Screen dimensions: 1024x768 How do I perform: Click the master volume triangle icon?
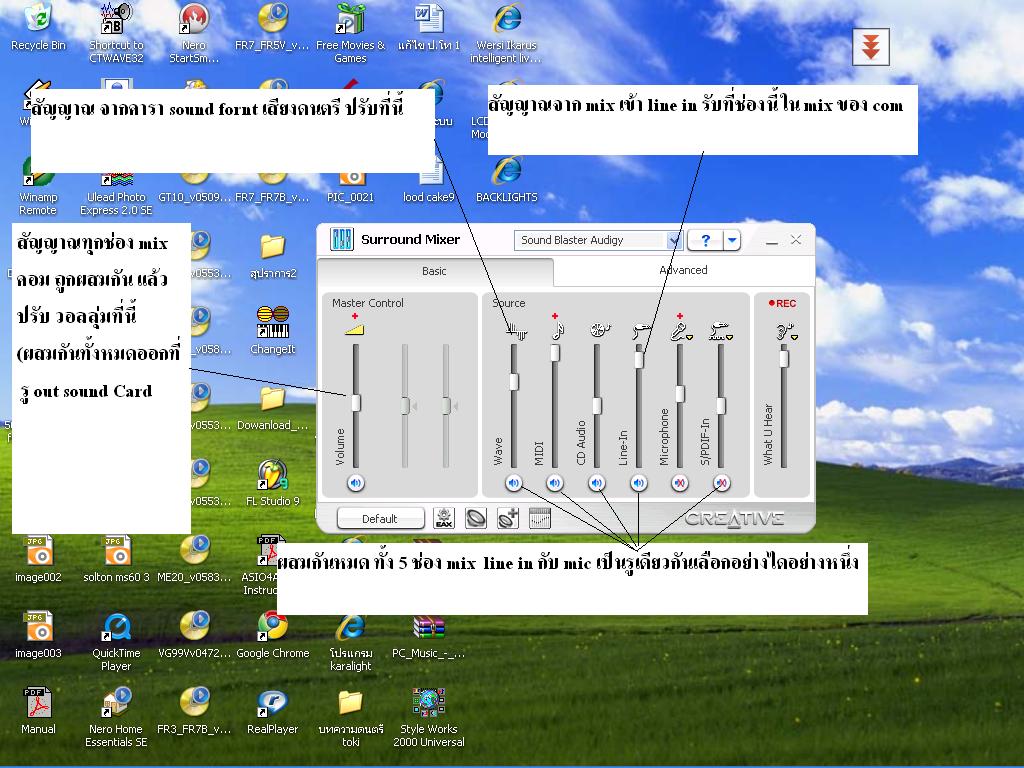[x=355, y=330]
